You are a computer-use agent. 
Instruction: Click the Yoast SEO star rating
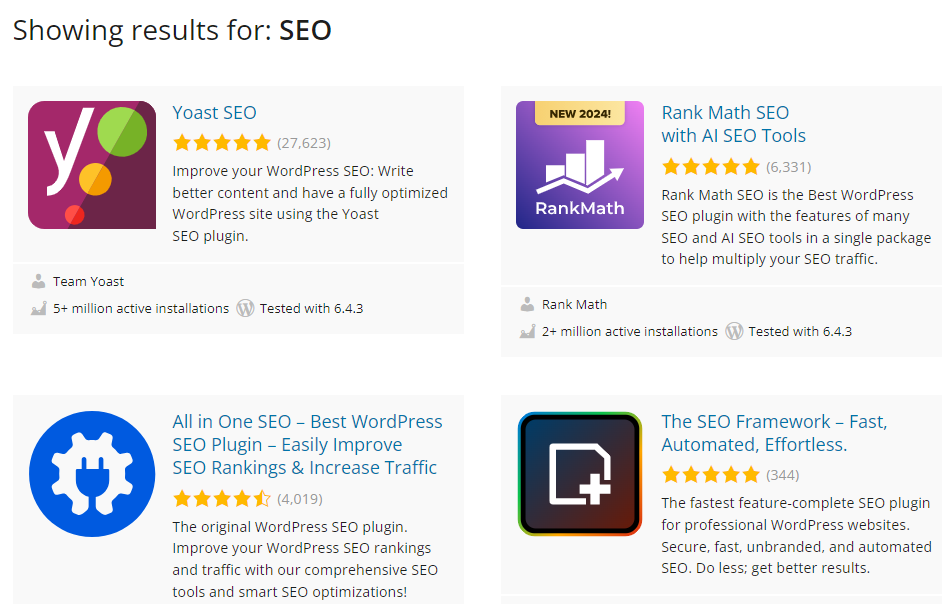(221, 143)
